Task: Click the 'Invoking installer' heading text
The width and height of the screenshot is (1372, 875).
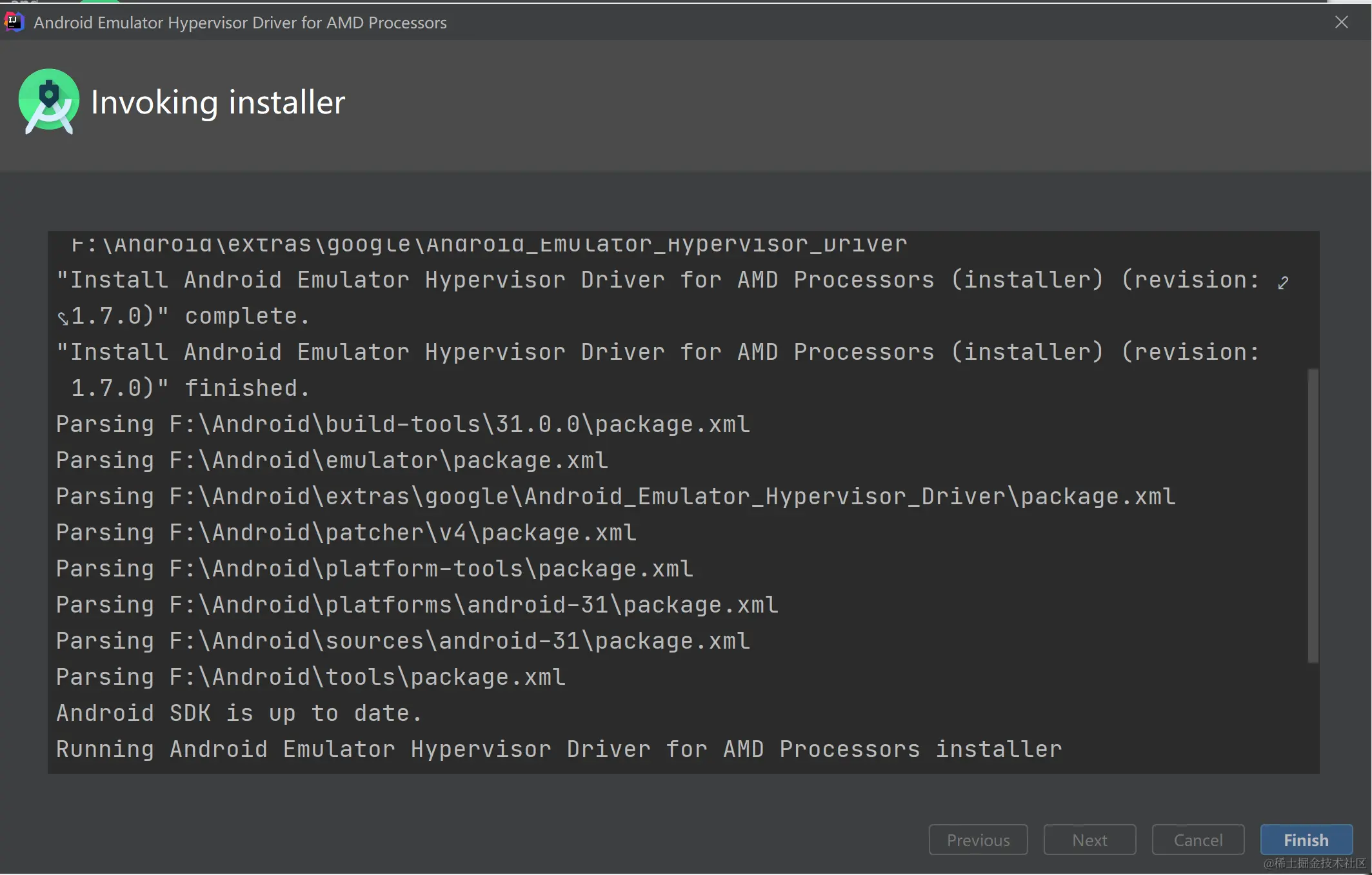Action: pos(218,103)
